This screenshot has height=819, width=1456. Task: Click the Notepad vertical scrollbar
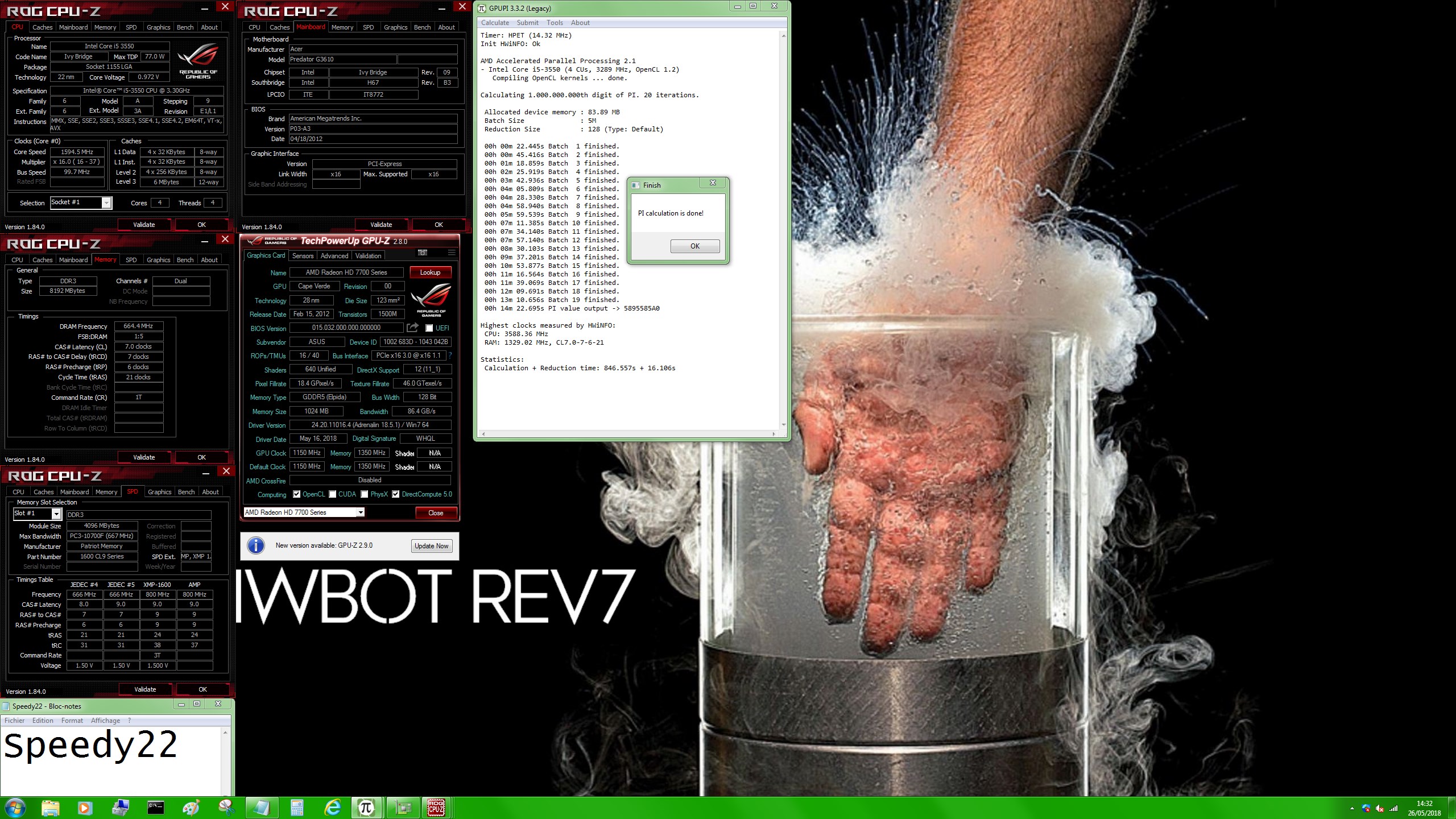point(225,761)
